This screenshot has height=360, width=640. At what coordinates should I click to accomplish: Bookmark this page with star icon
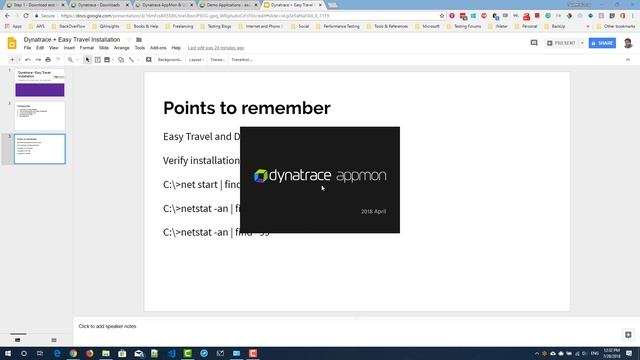[442, 16]
